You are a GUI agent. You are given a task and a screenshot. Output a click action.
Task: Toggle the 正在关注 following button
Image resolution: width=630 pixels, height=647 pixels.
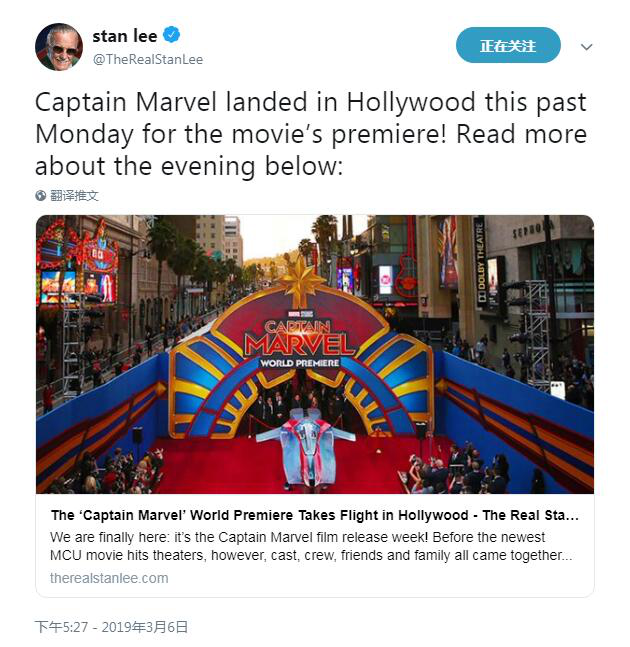coord(508,45)
